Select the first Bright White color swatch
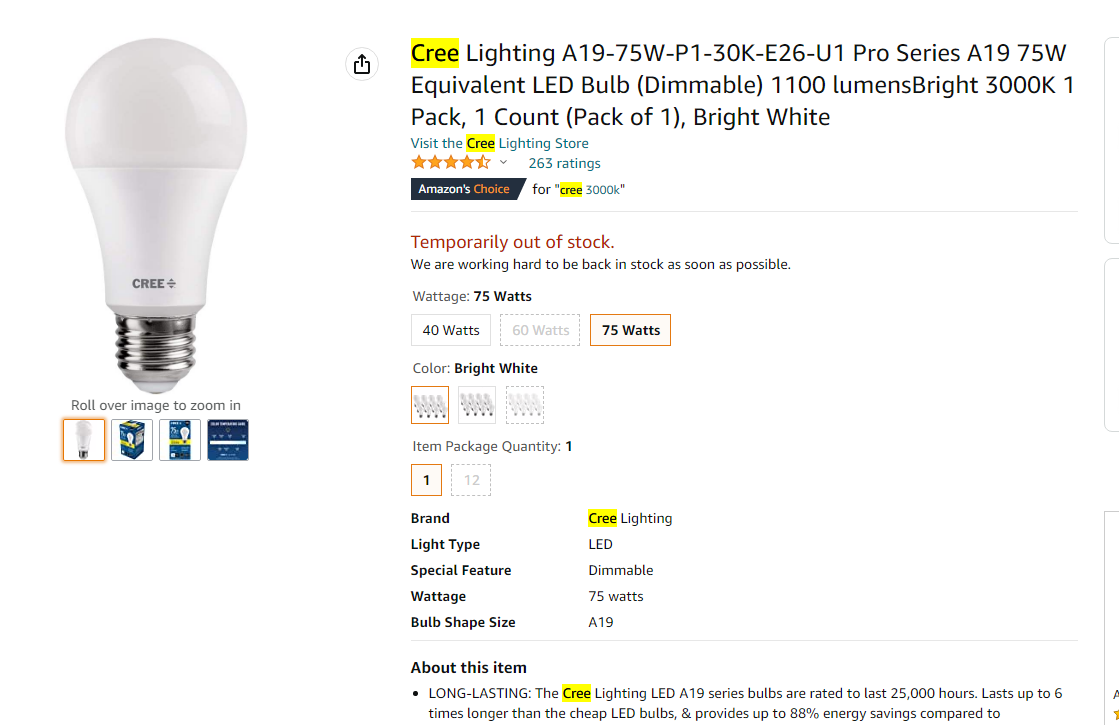Screen dimensions: 1119x725 click(430, 405)
